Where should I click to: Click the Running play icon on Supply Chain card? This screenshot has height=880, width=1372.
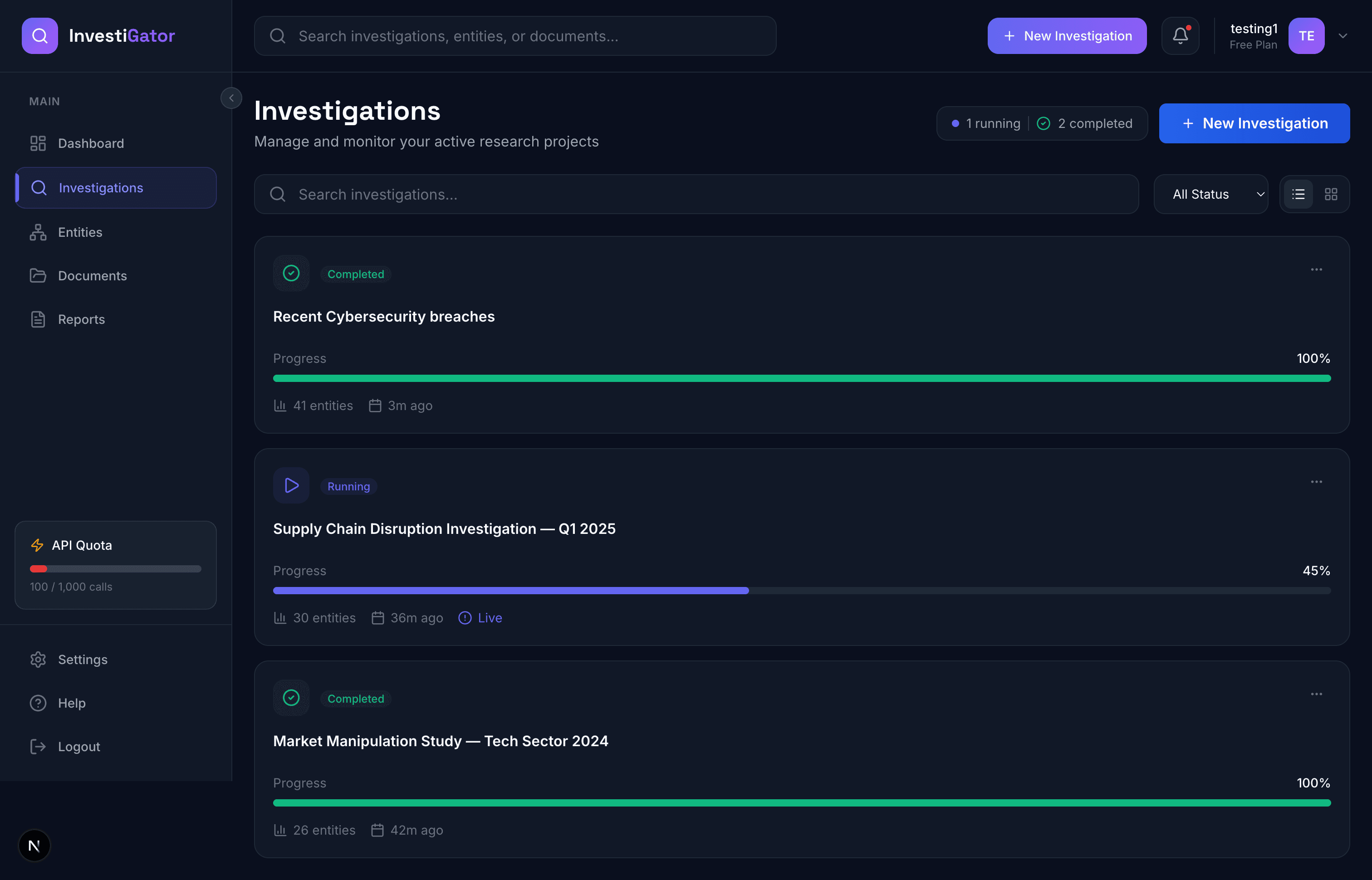tap(291, 486)
